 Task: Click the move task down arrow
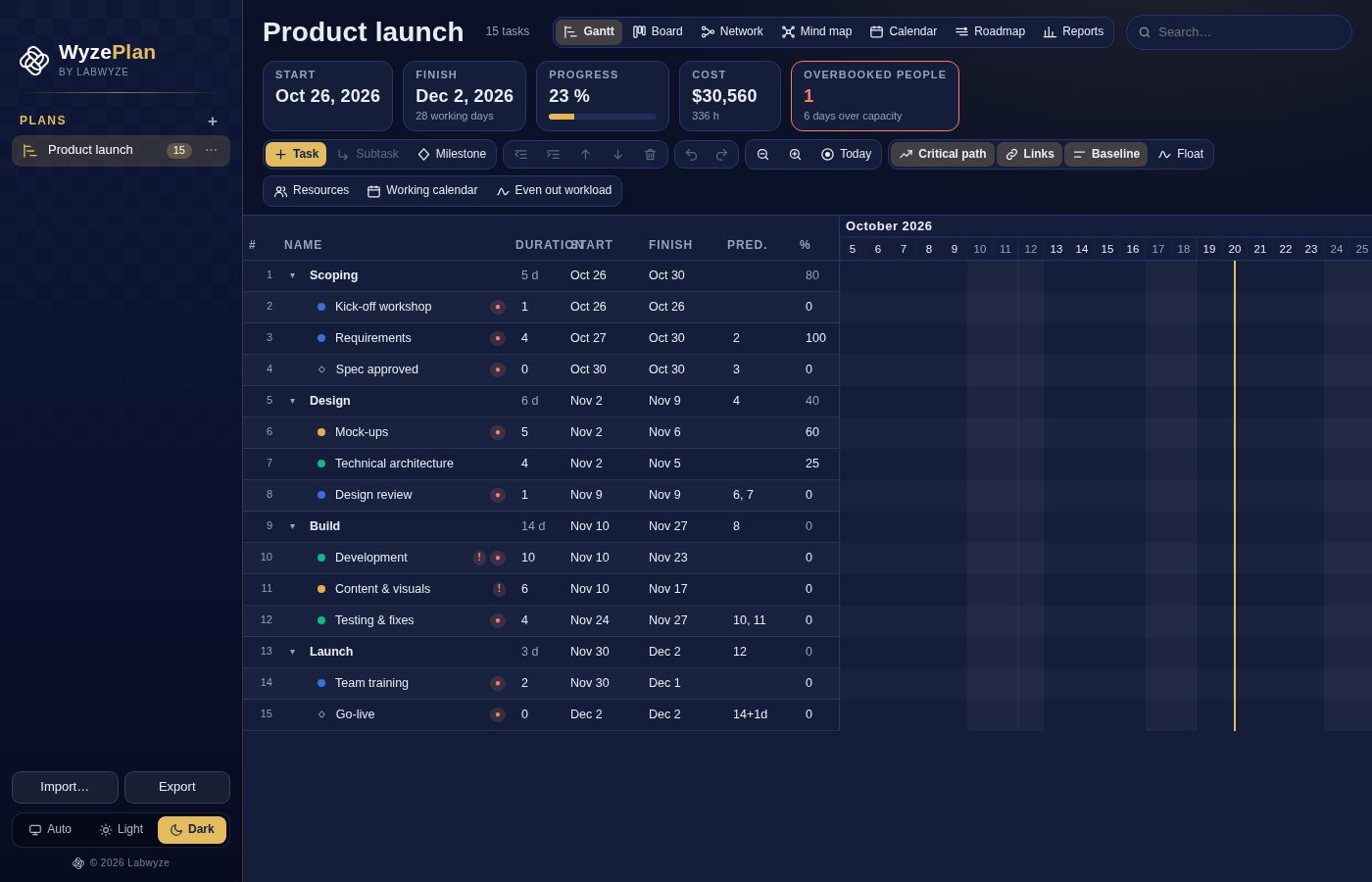click(617, 155)
